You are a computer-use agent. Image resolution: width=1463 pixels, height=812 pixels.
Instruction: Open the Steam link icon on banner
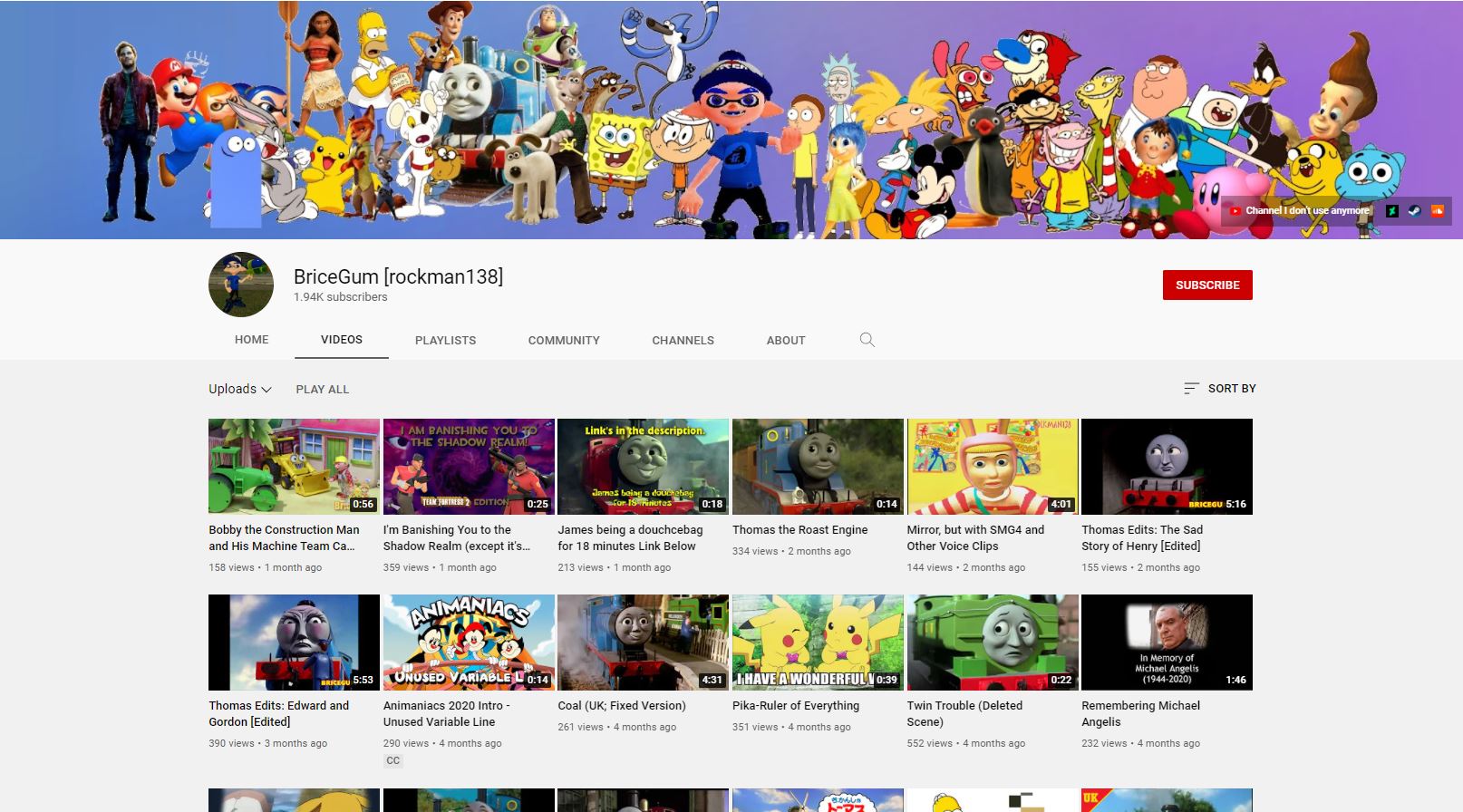click(1414, 211)
